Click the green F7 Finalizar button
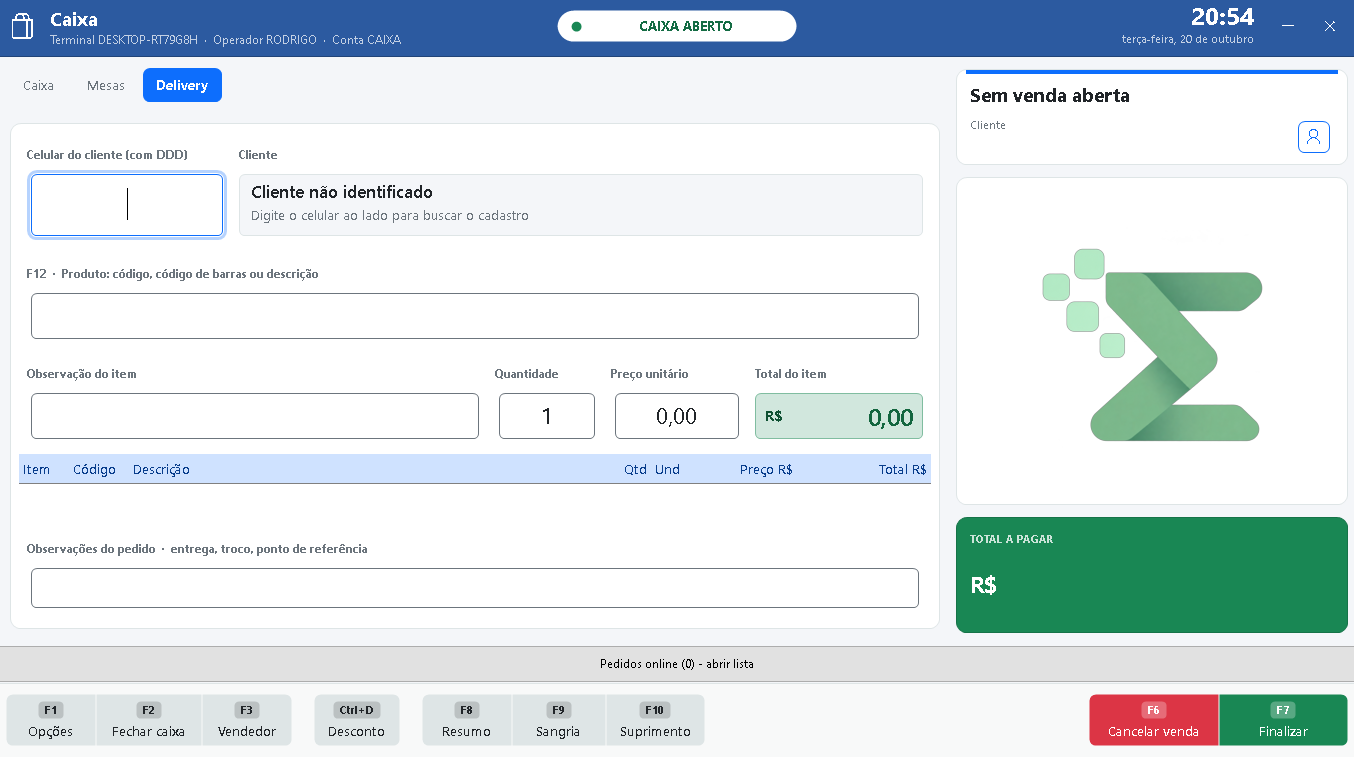Image resolution: width=1354 pixels, height=757 pixels. click(x=1283, y=720)
